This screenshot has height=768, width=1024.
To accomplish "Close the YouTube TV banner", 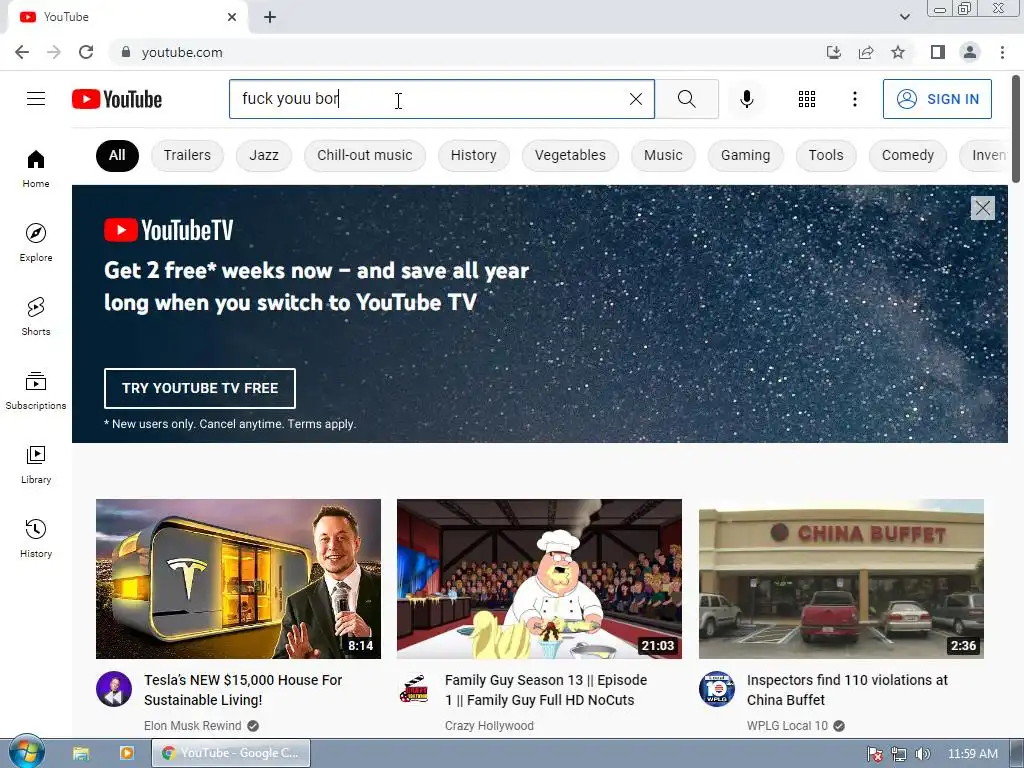I will tap(982, 208).
